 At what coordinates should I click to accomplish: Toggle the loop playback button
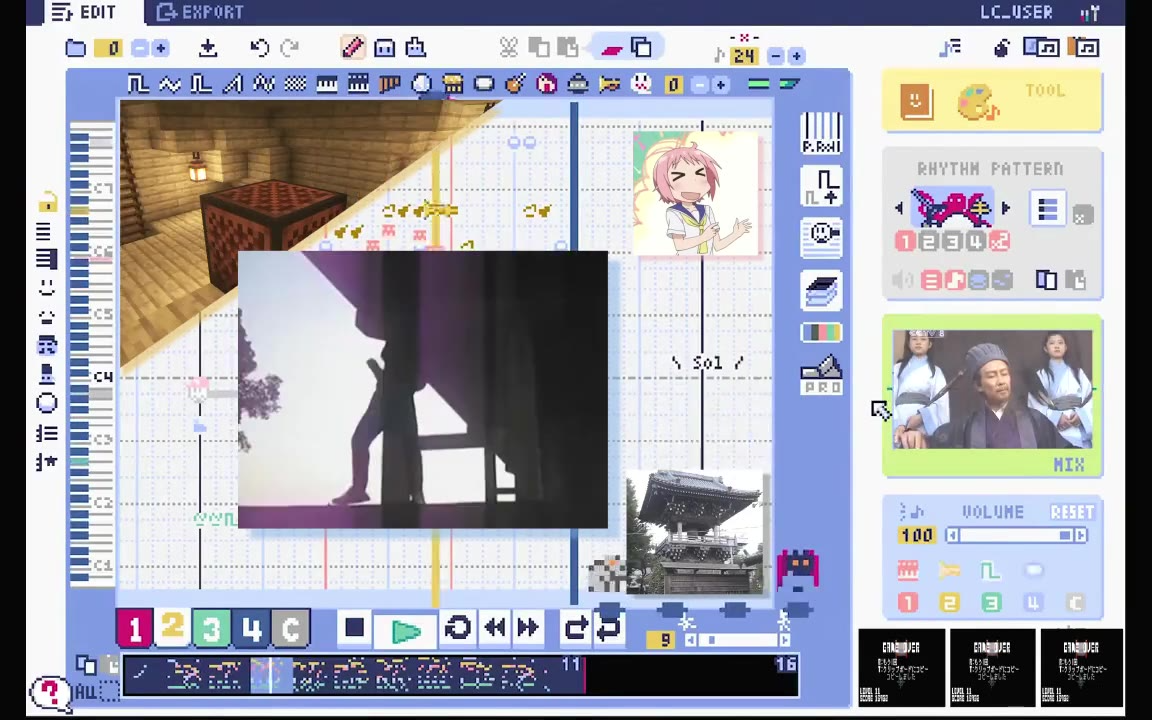point(458,628)
